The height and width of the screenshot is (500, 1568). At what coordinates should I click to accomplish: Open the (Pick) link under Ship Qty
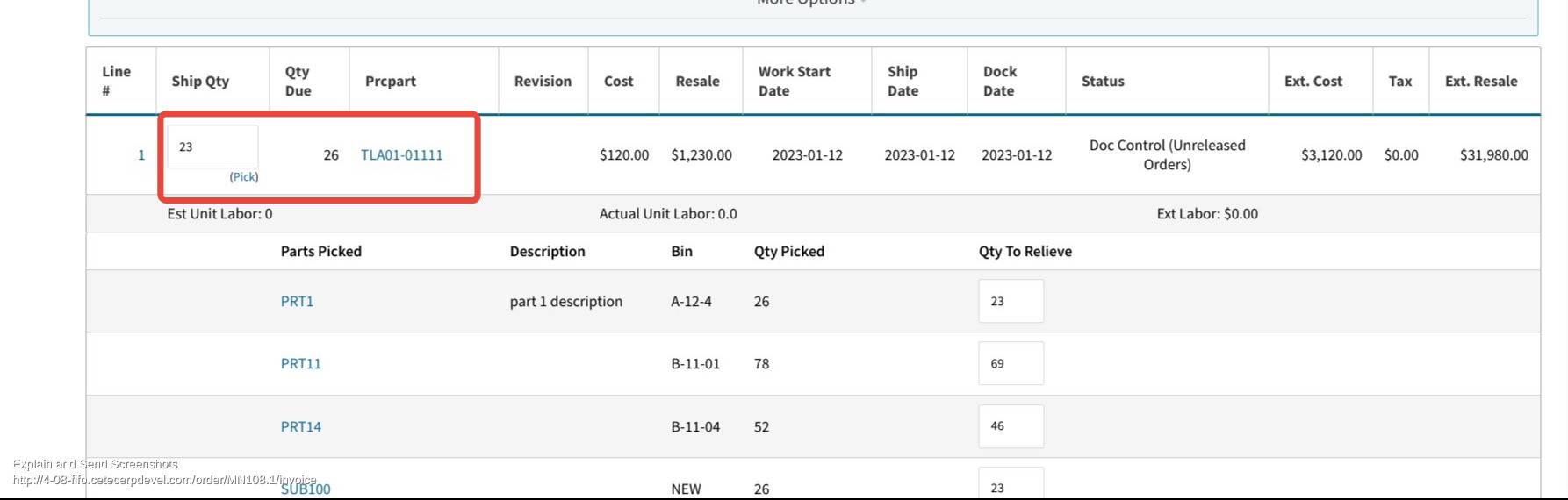(x=244, y=177)
